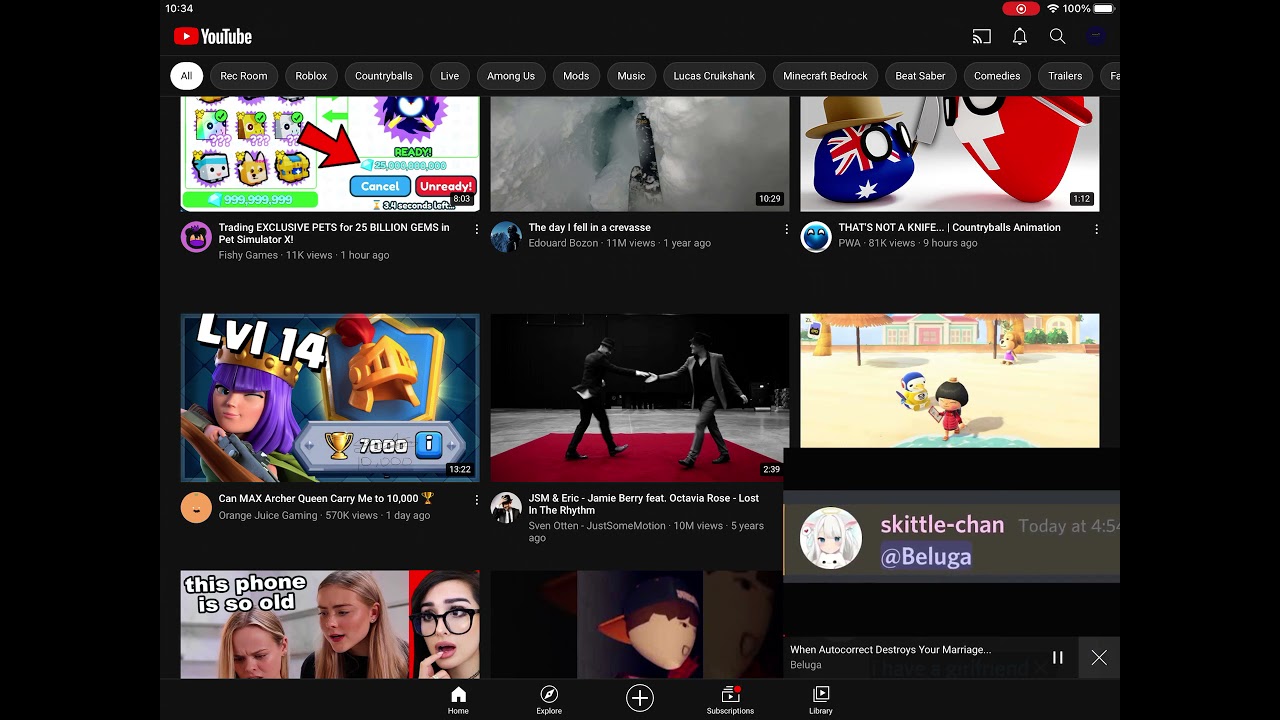Open title 'The day I fell in a crevasse'
This screenshot has width=1280, height=720.
pos(589,228)
